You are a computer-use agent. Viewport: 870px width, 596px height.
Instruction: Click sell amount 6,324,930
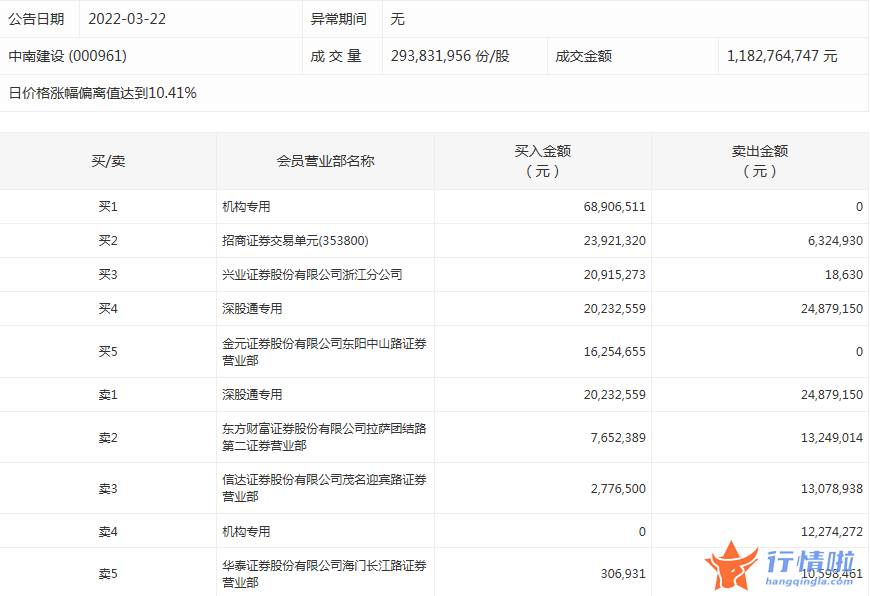click(836, 241)
